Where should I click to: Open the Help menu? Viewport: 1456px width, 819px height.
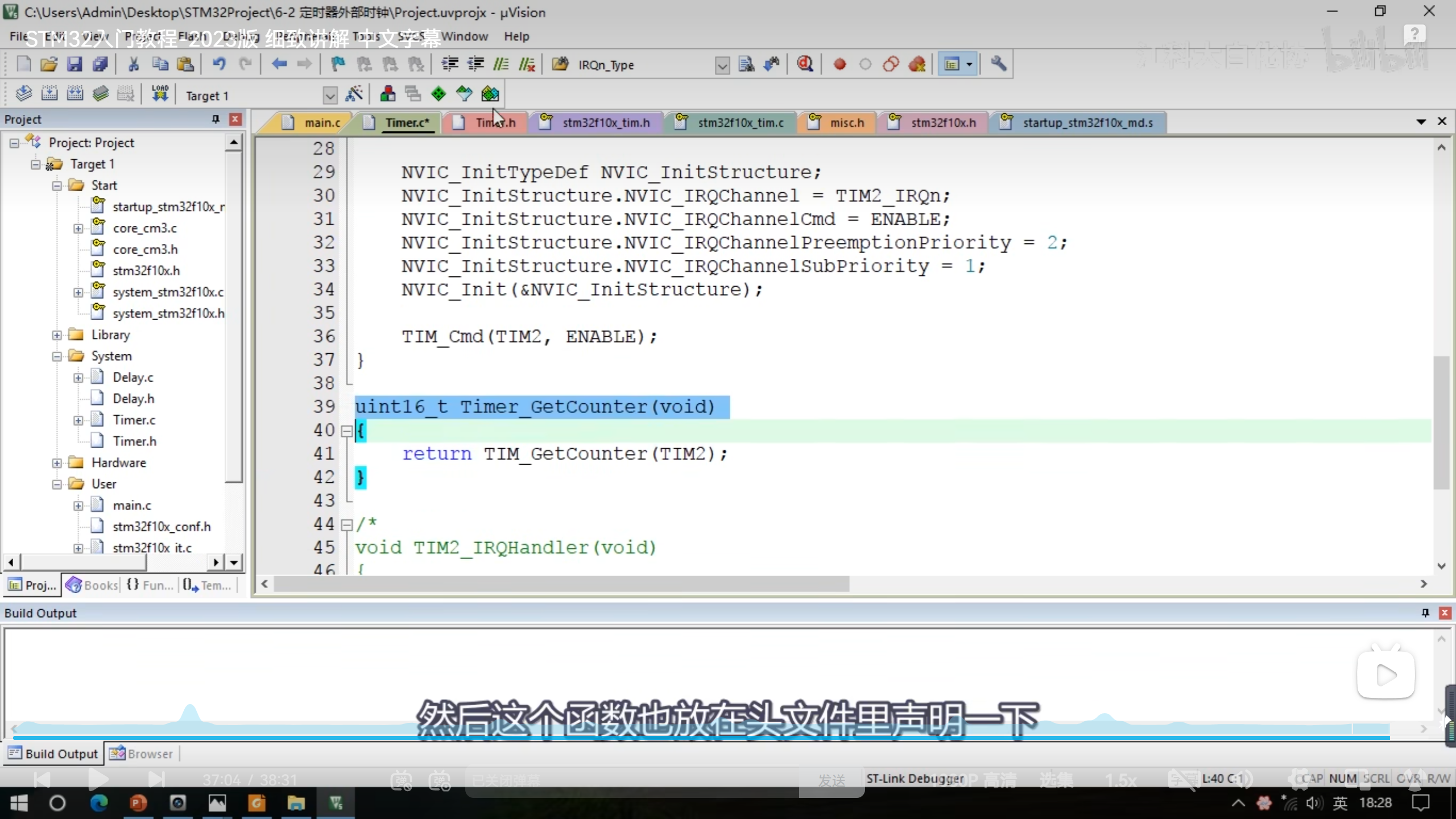pos(516,36)
